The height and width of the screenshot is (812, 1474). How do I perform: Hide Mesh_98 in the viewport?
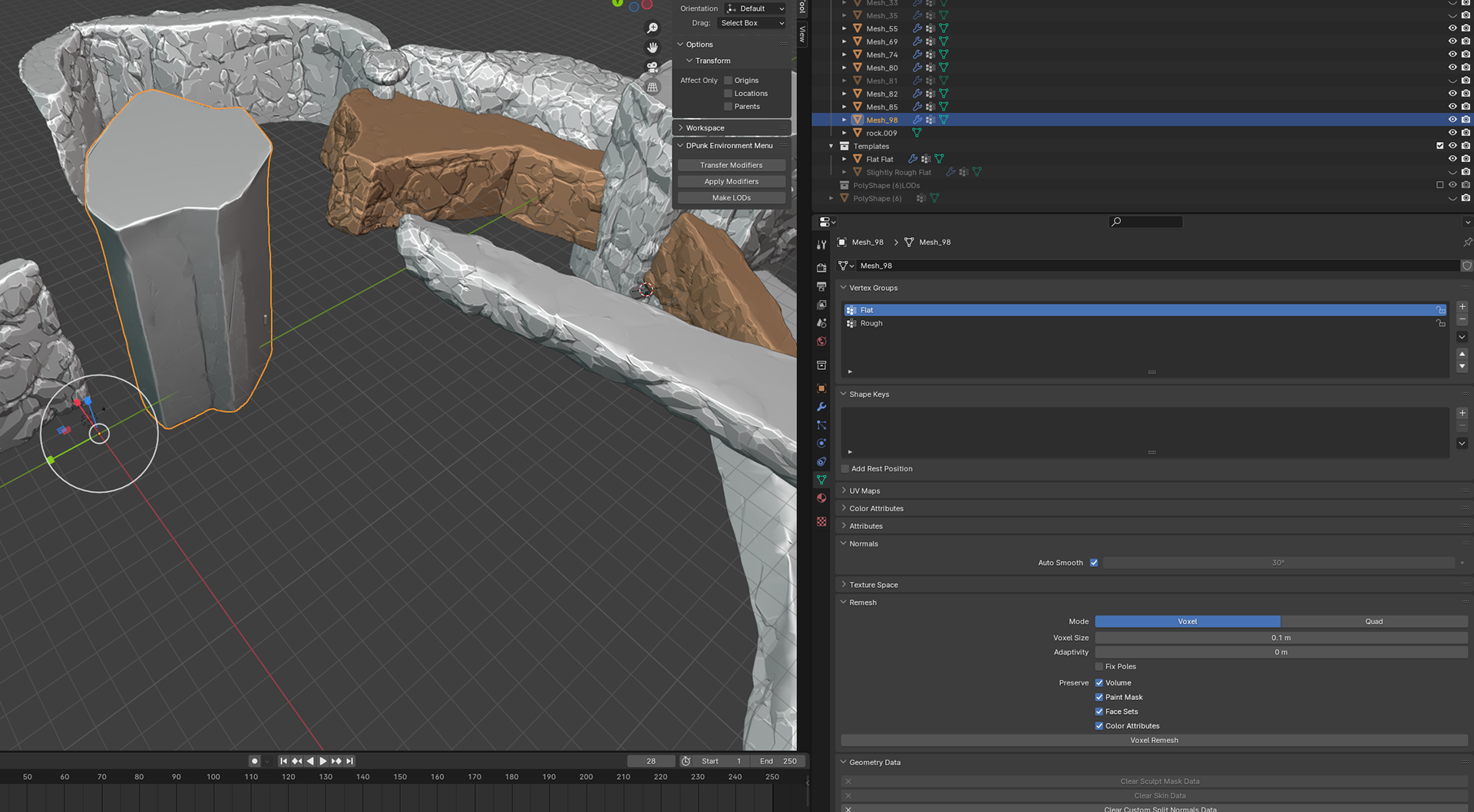(1453, 120)
